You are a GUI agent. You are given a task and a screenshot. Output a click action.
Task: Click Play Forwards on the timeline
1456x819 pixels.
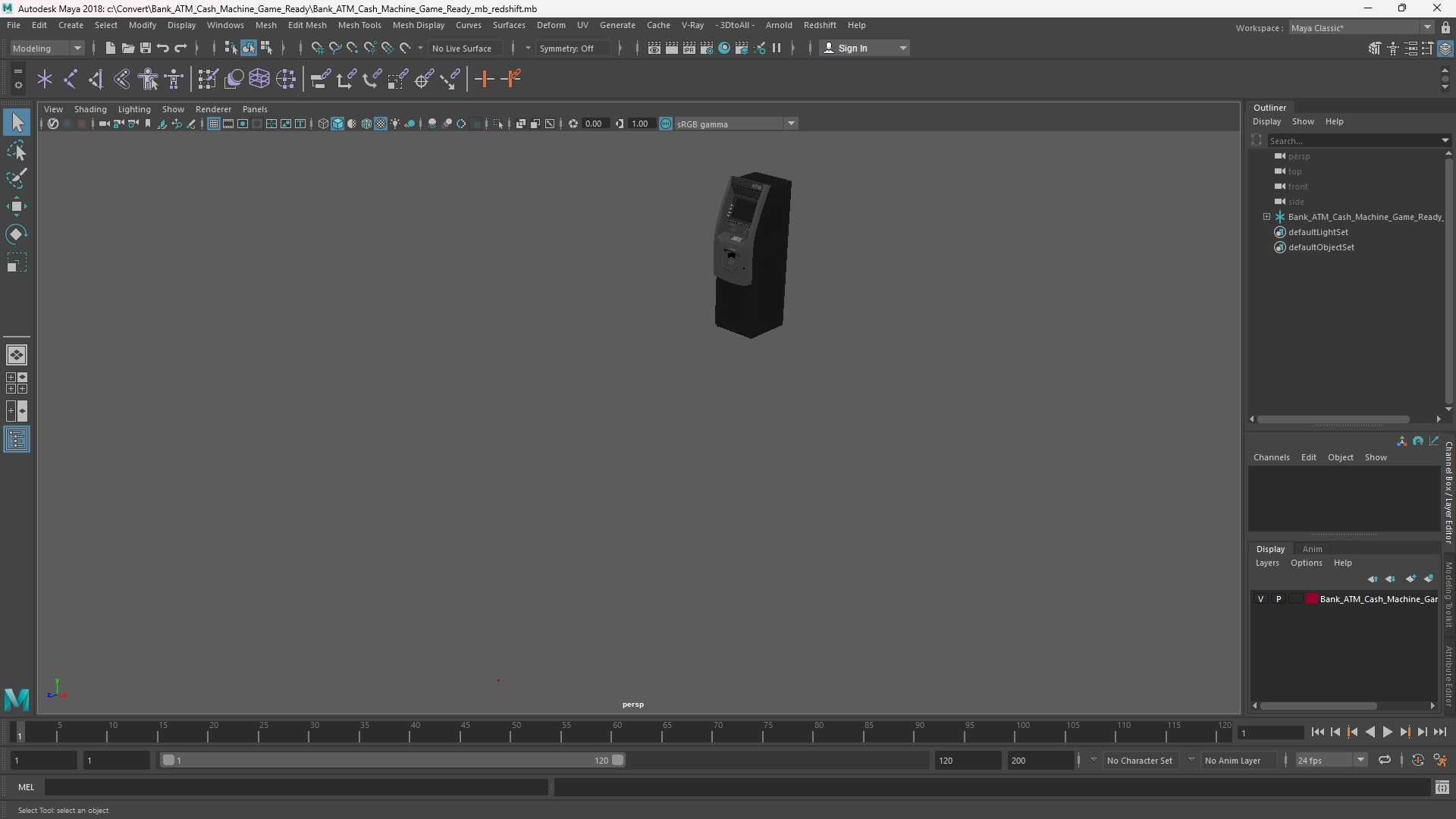tap(1387, 732)
